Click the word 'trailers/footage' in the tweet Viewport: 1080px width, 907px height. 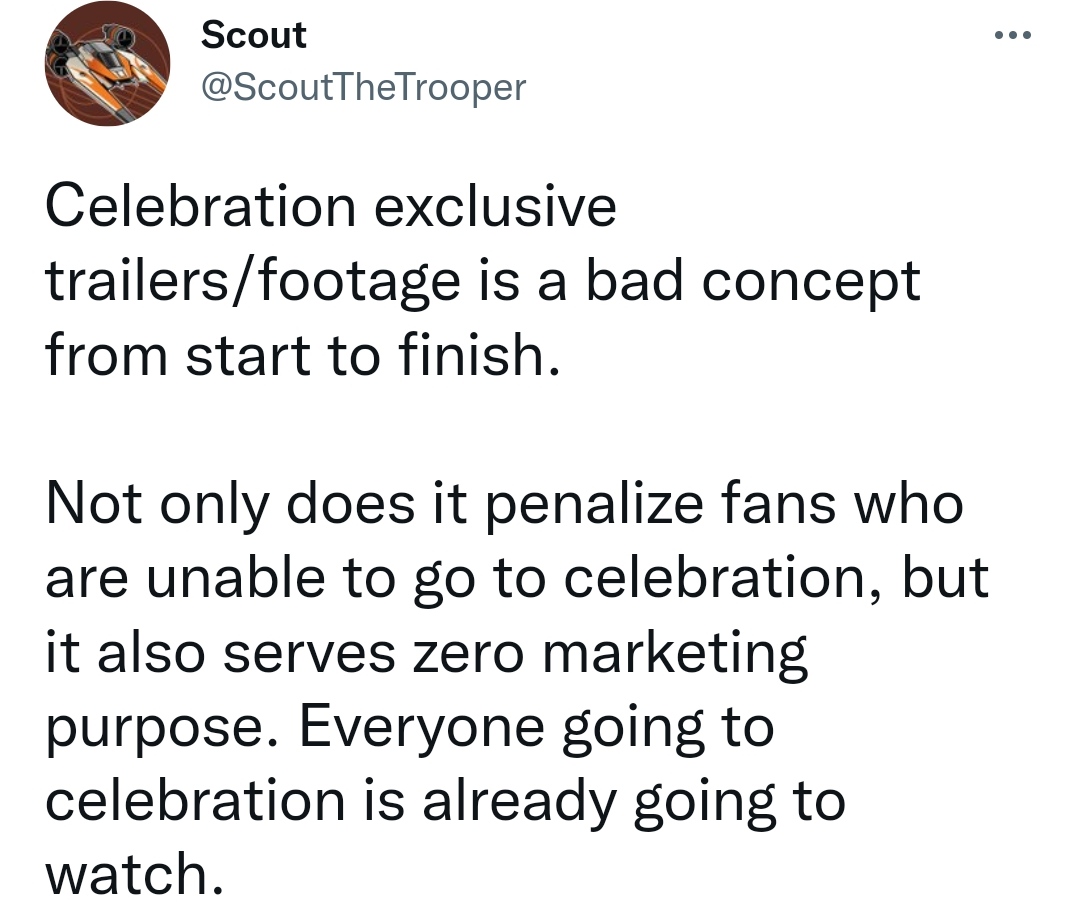tap(253, 282)
